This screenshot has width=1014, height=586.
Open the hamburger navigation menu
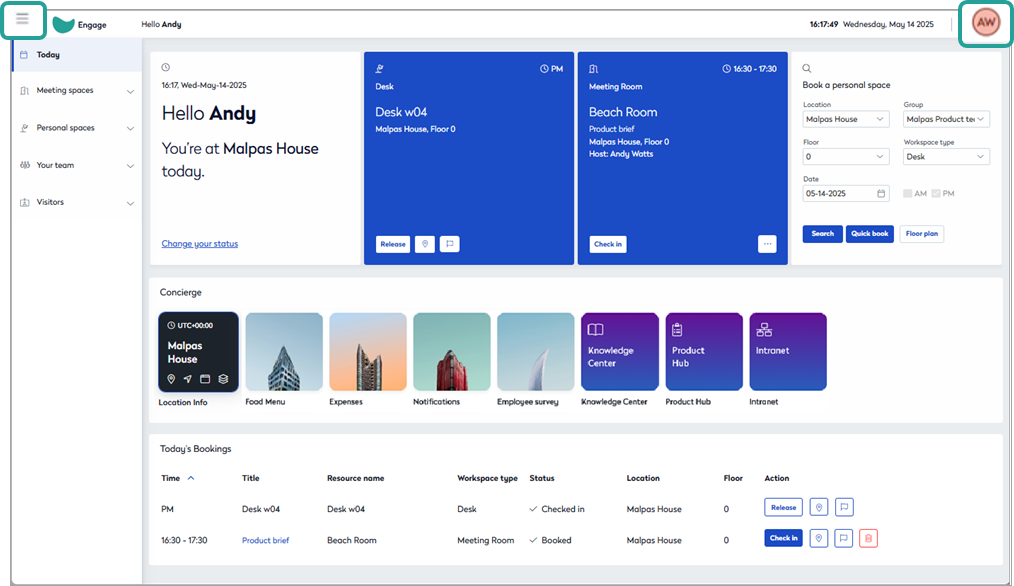pyautogui.click(x=23, y=20)
